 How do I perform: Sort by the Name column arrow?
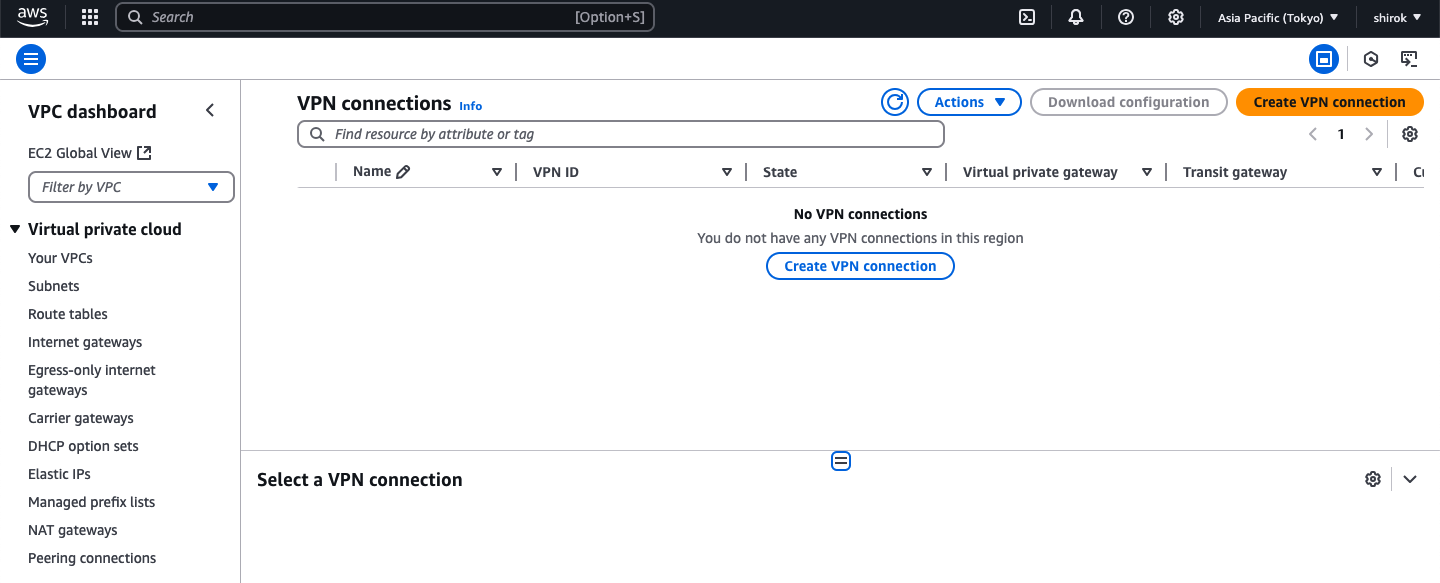pyautogui.click(x=497, y=172)
